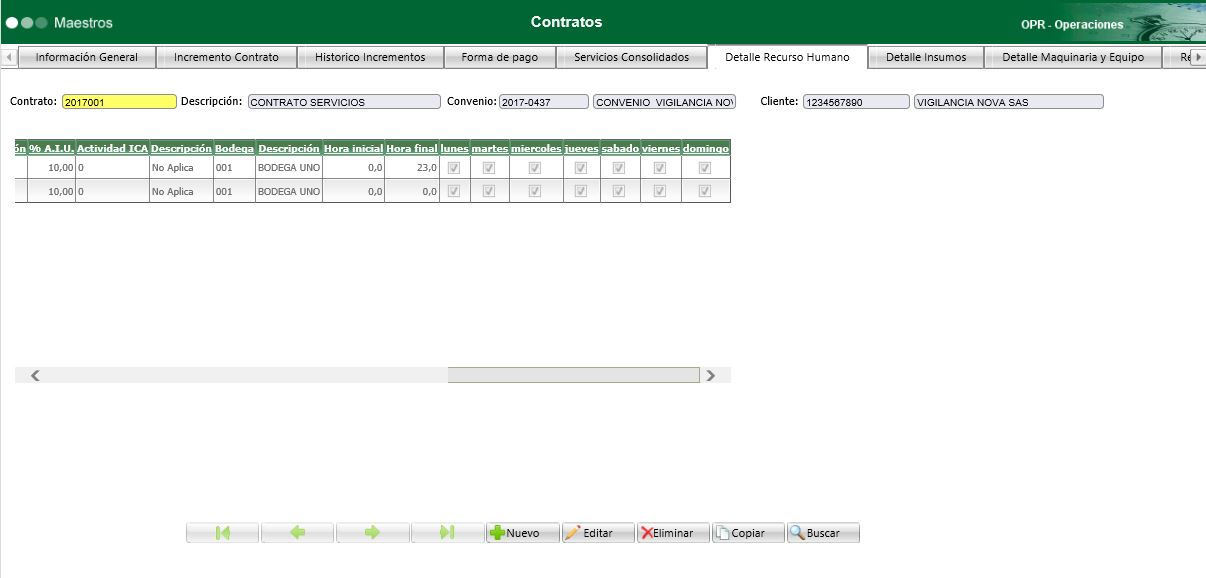This screenshot has height=578, width=1206.
Task: Click the CONVENIO VIGILANCIA description field
Action: 665,102
